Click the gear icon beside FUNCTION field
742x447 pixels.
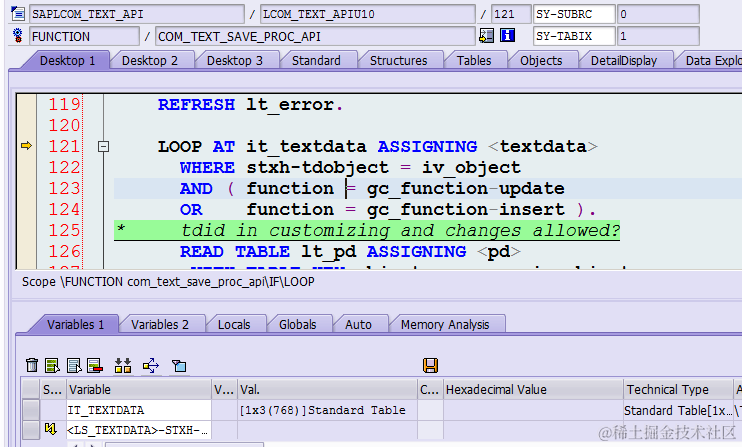click(x=18, y=35)
